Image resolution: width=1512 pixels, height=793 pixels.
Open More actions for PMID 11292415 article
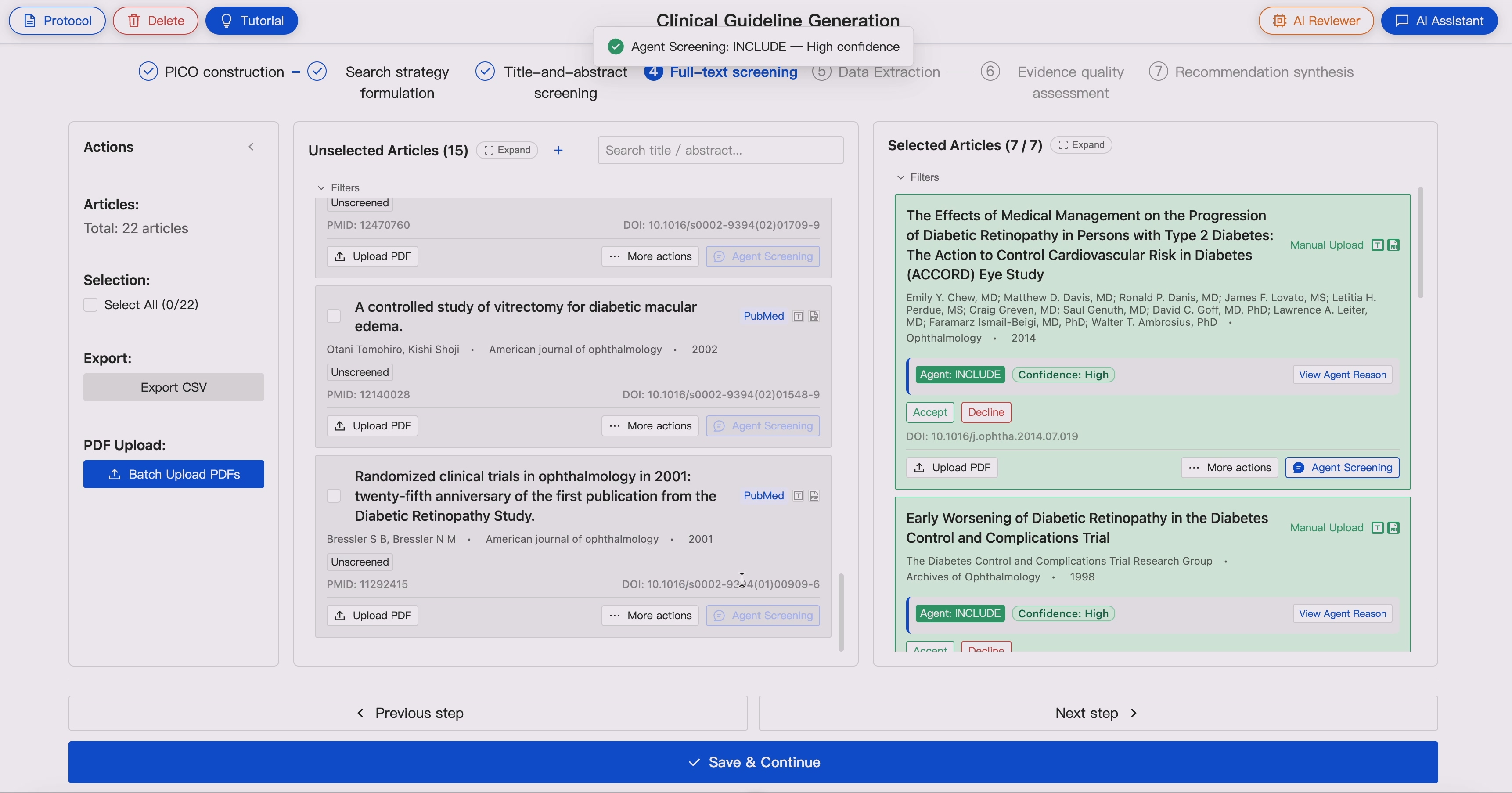click(650, 616)
